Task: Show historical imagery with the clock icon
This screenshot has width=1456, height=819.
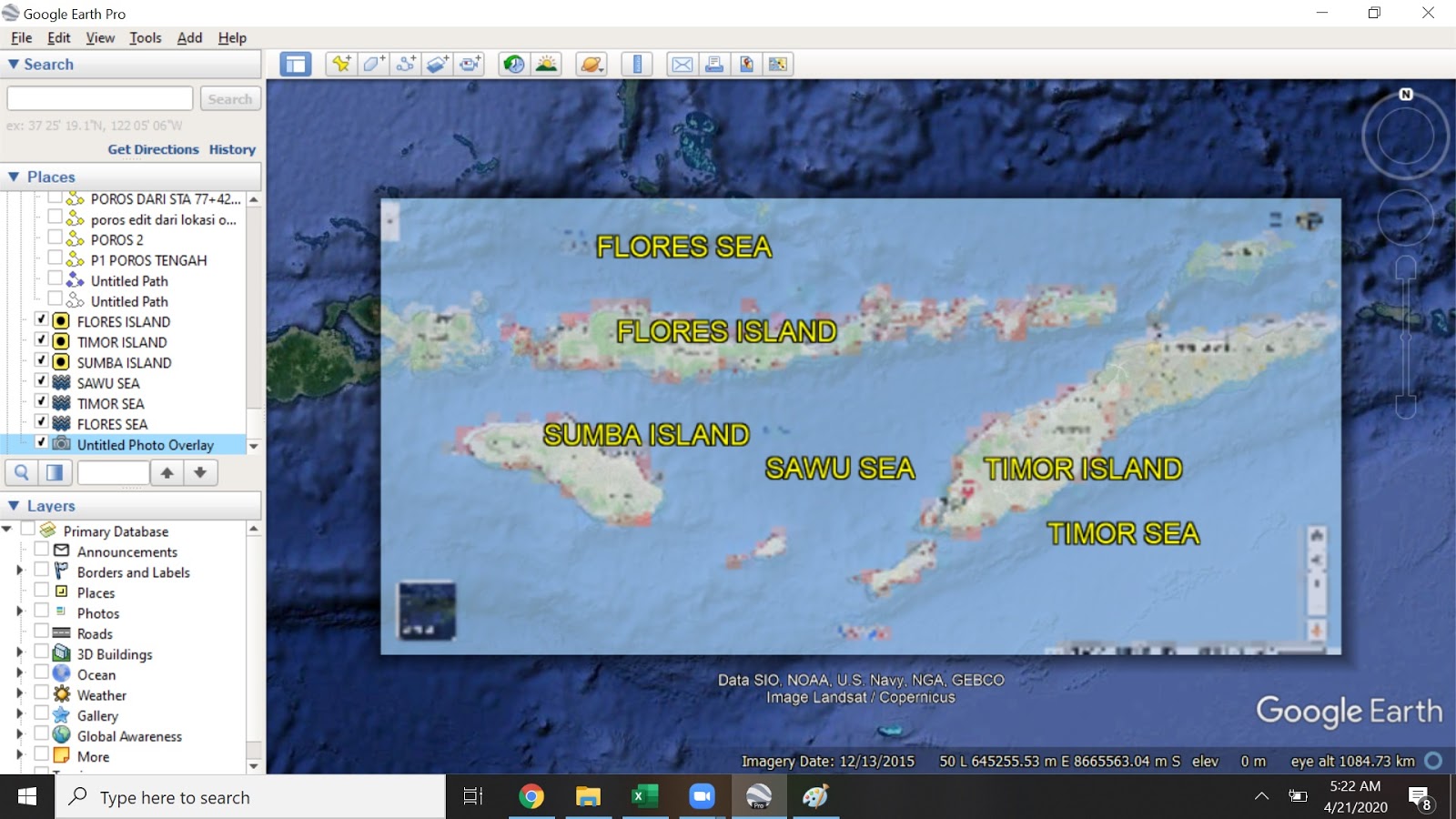Action: 511,64
